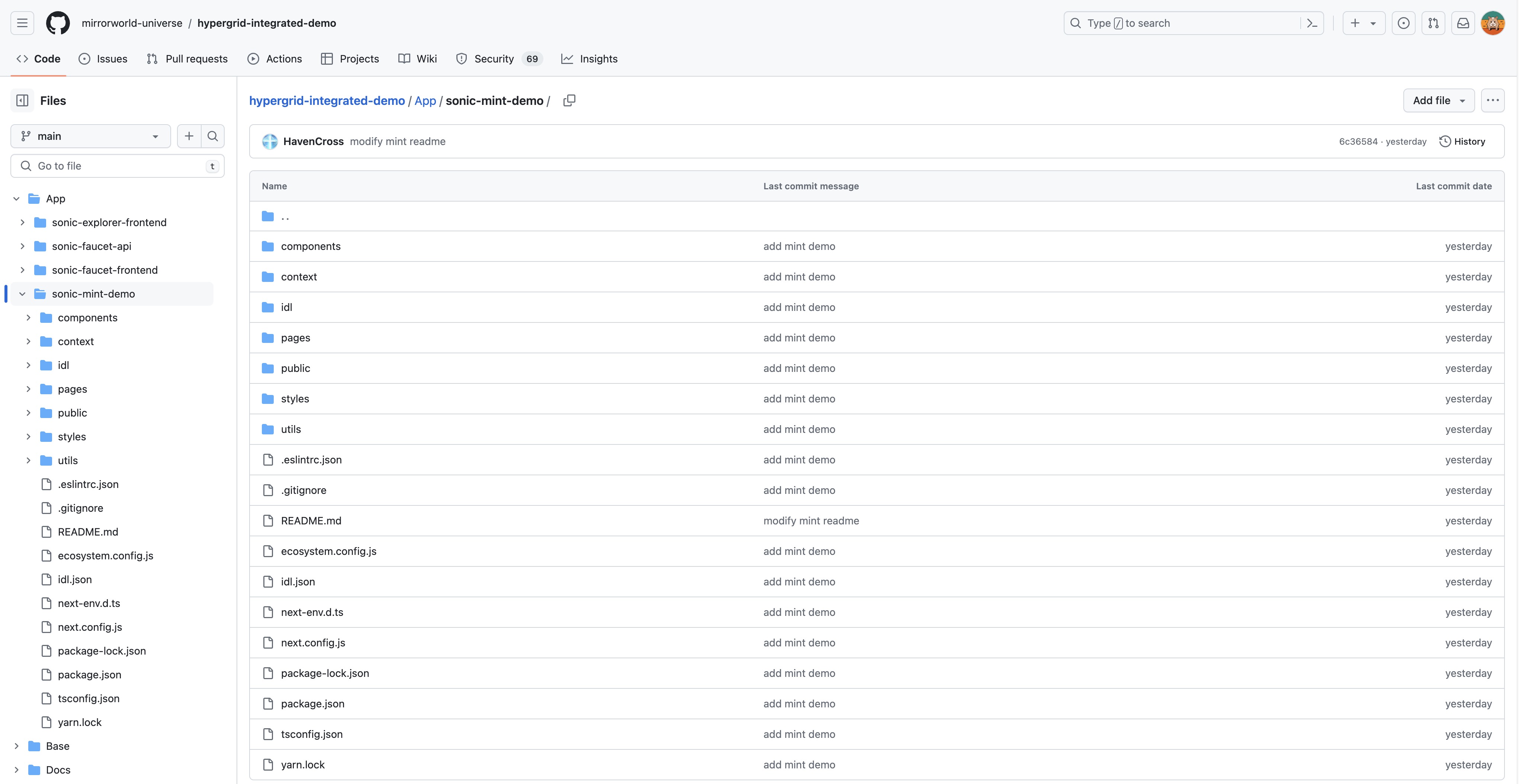
Task: Open the styles folder in file table
Action: [x=295, y=399]
